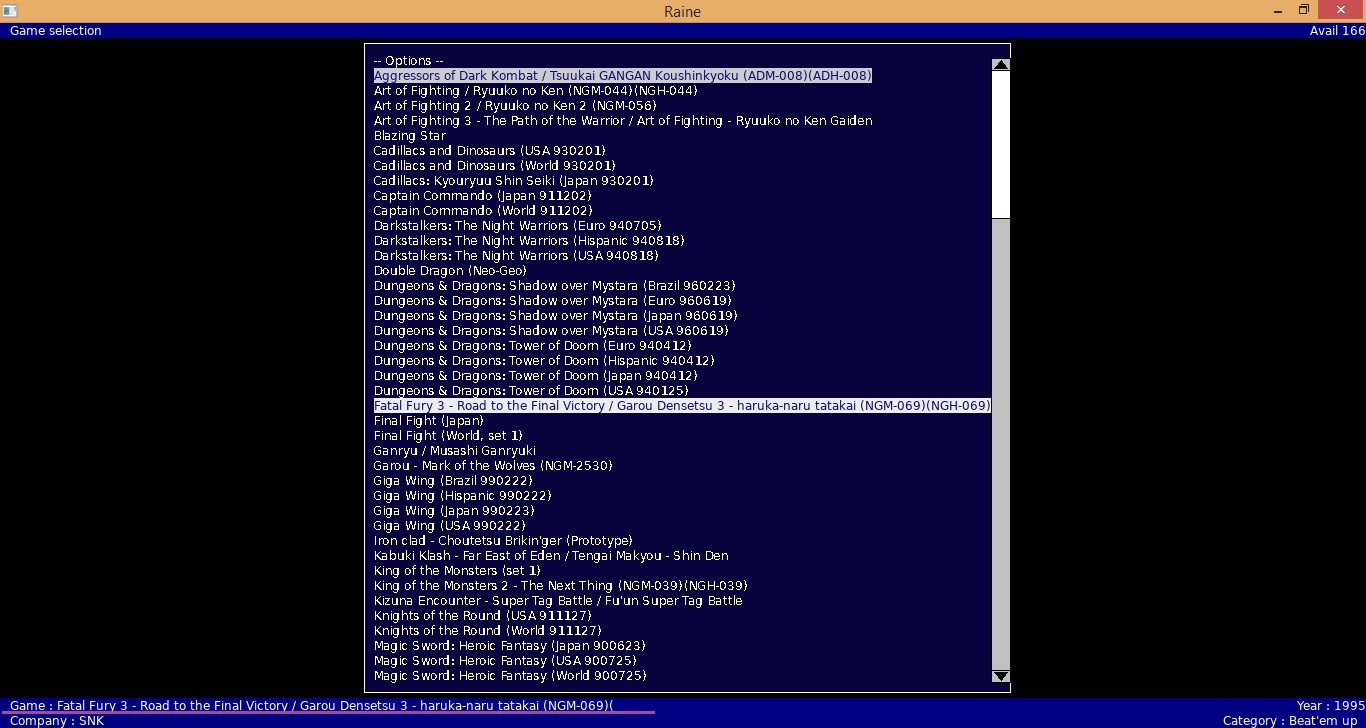Click the gray scrollbar track below thumb
The image size is (1366, 728).
coord(1001,444)
